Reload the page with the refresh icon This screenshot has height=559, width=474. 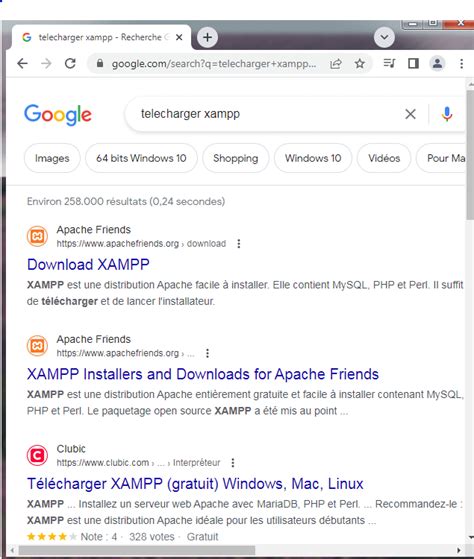pos(70,63)
